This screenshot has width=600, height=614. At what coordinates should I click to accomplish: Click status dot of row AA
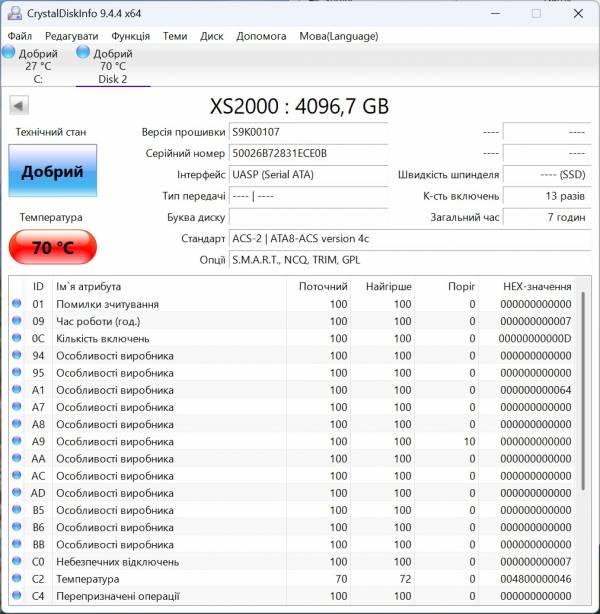tap(16, 458)
